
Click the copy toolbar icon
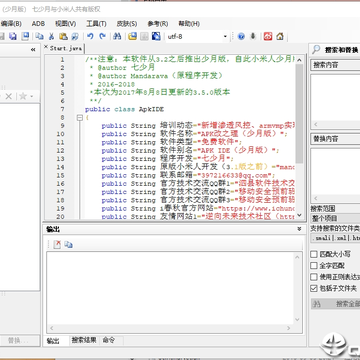click(x=40, y=36)
